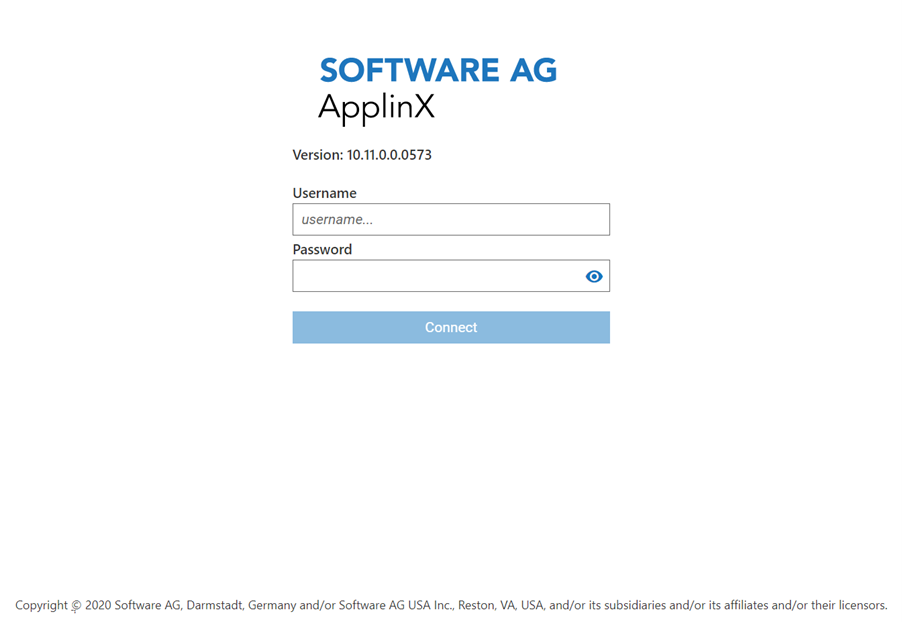Screen dimensions: 902x622
Task: Click the Username label
Action: (x=324, y=193)
